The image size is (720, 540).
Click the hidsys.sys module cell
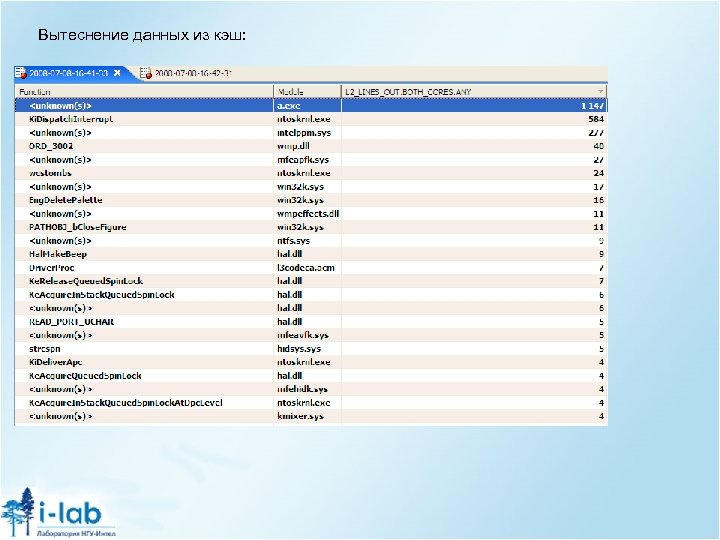pos(307,349)
